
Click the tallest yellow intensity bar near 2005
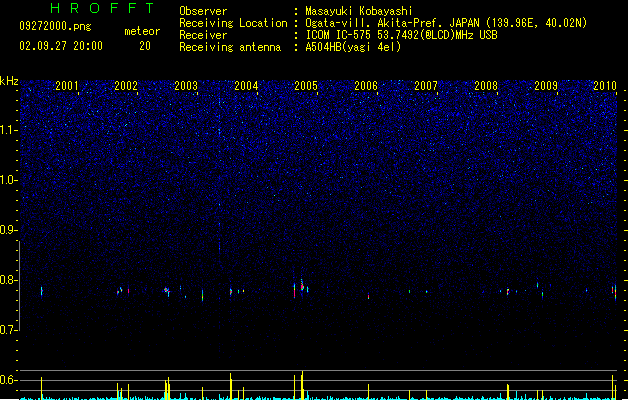pos(302,385)
